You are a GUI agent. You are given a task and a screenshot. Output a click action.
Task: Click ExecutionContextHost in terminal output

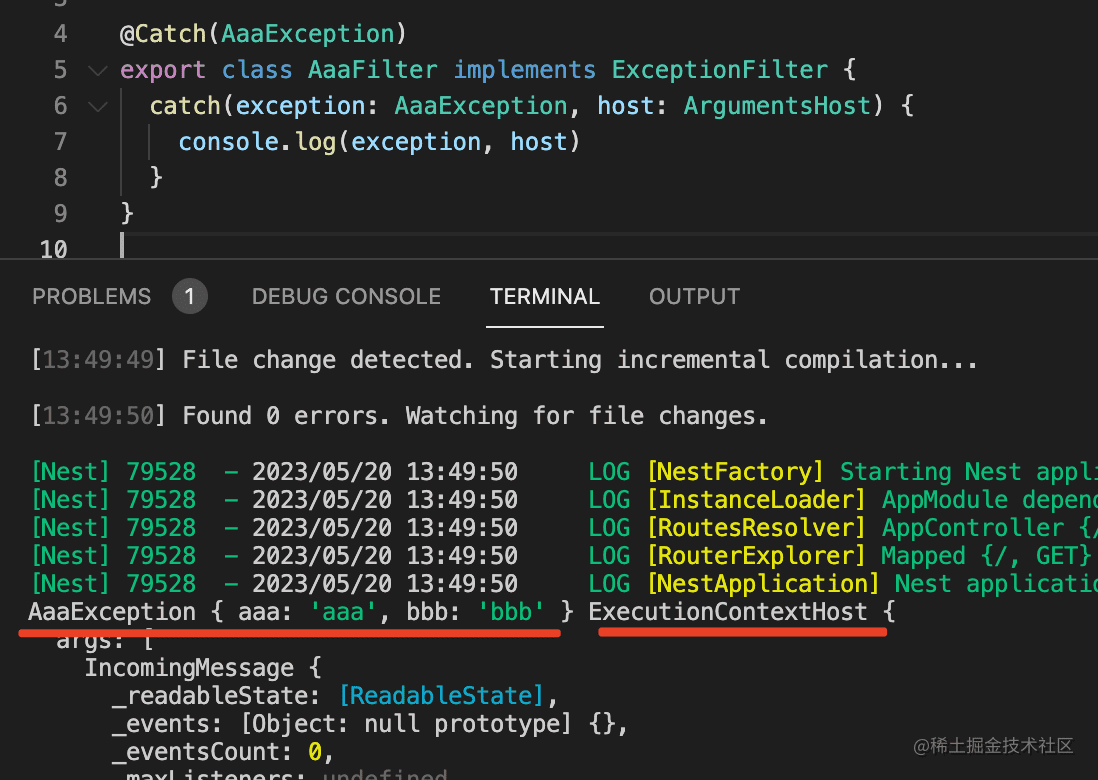coord(728,612)
